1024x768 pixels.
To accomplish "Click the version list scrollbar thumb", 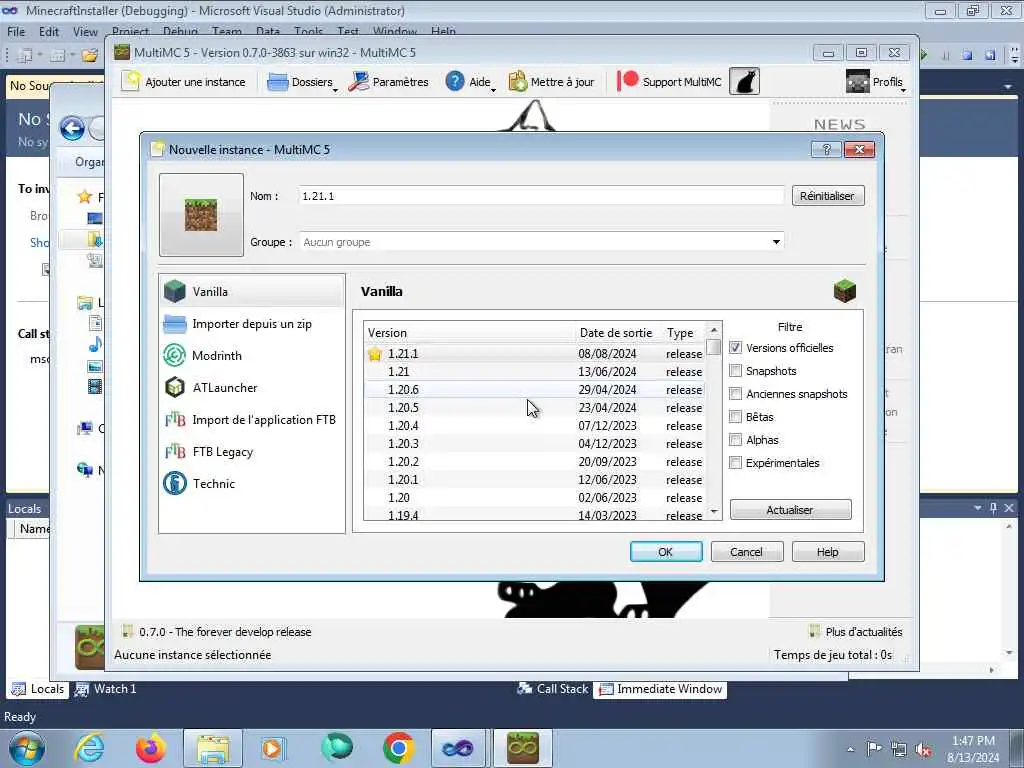I will [714, 347].
